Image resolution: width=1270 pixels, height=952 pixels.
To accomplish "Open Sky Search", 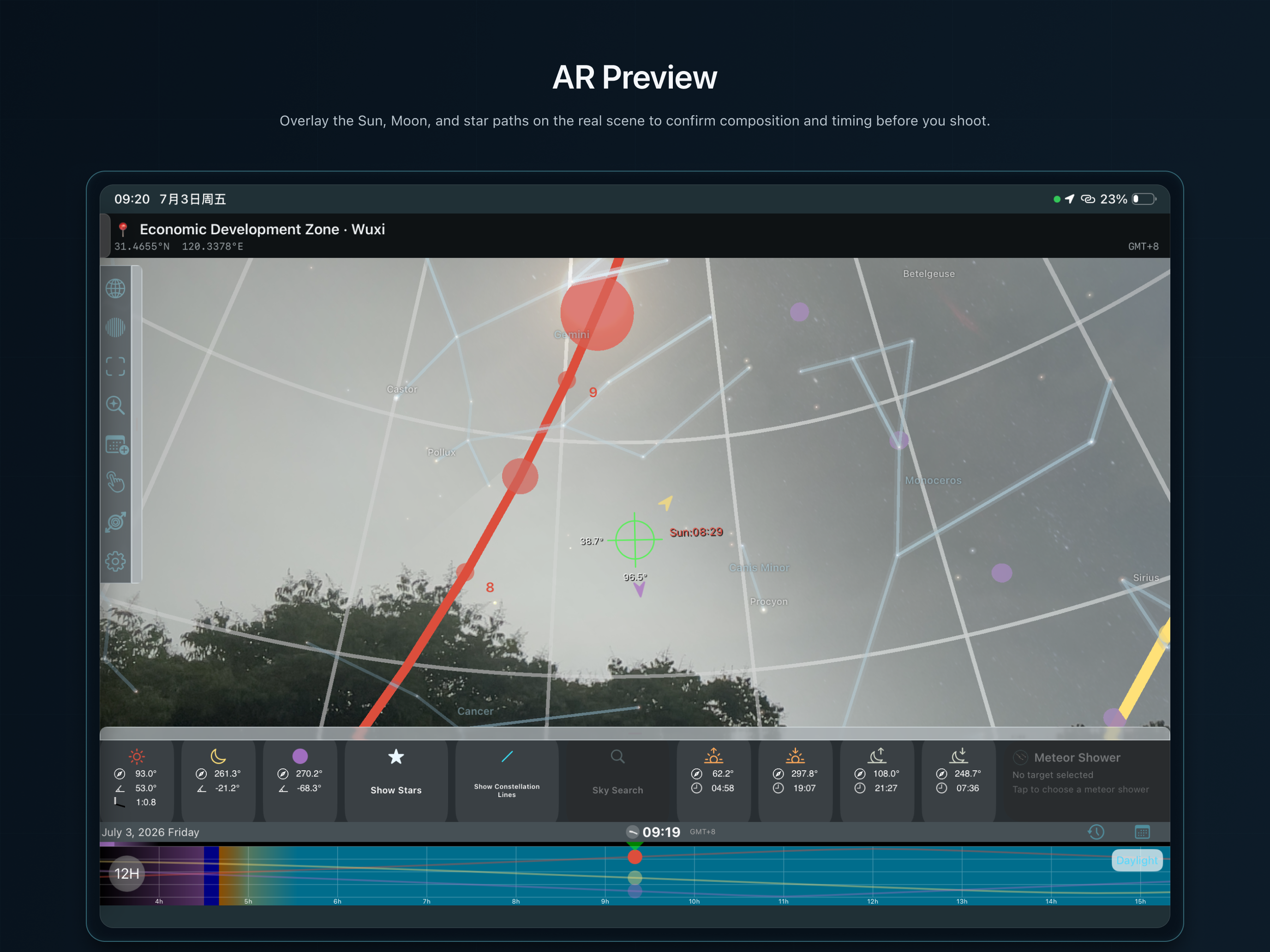I will [x=618, y=780].
